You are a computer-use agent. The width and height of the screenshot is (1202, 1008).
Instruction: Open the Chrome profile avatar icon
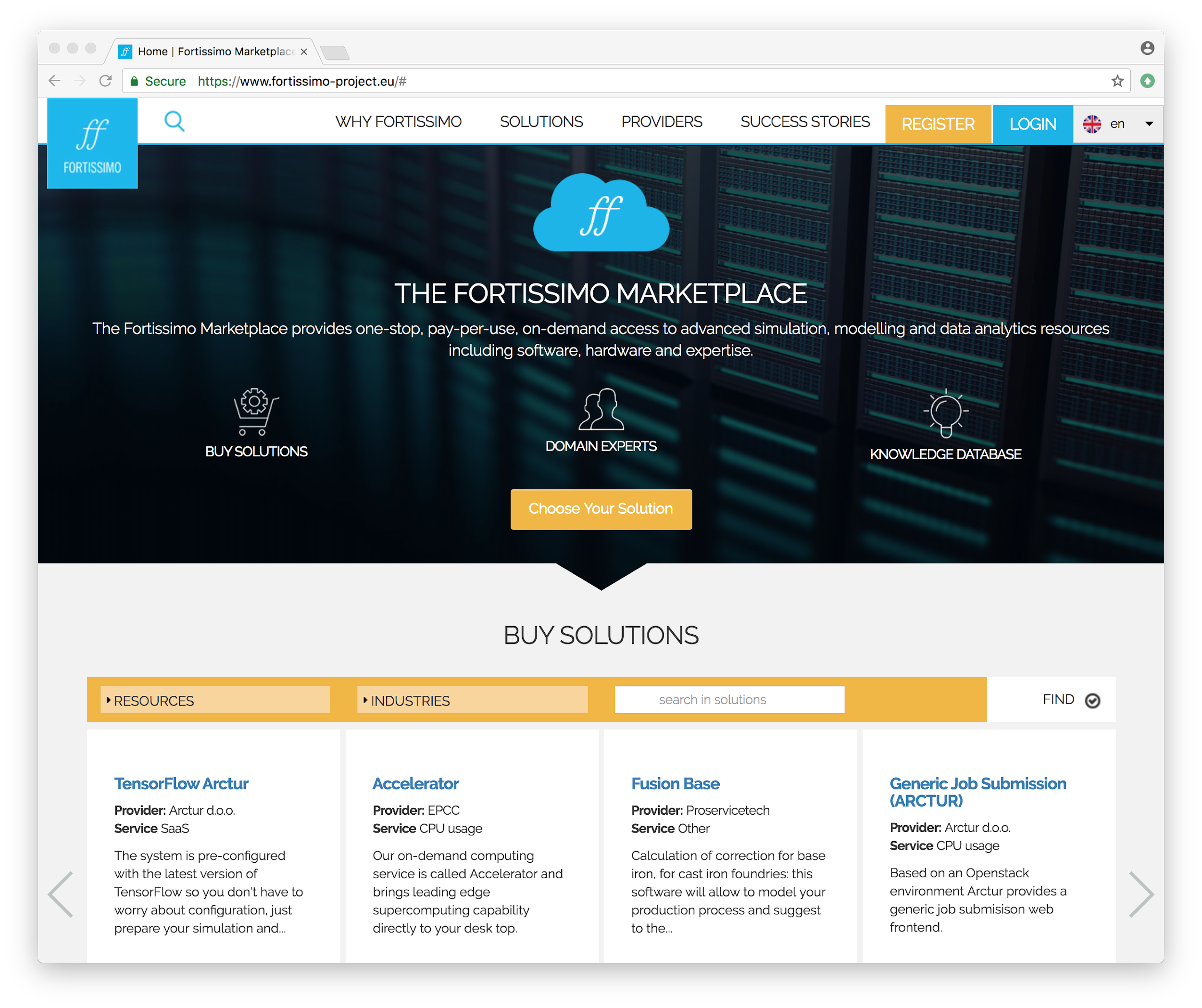(1147, 48)
